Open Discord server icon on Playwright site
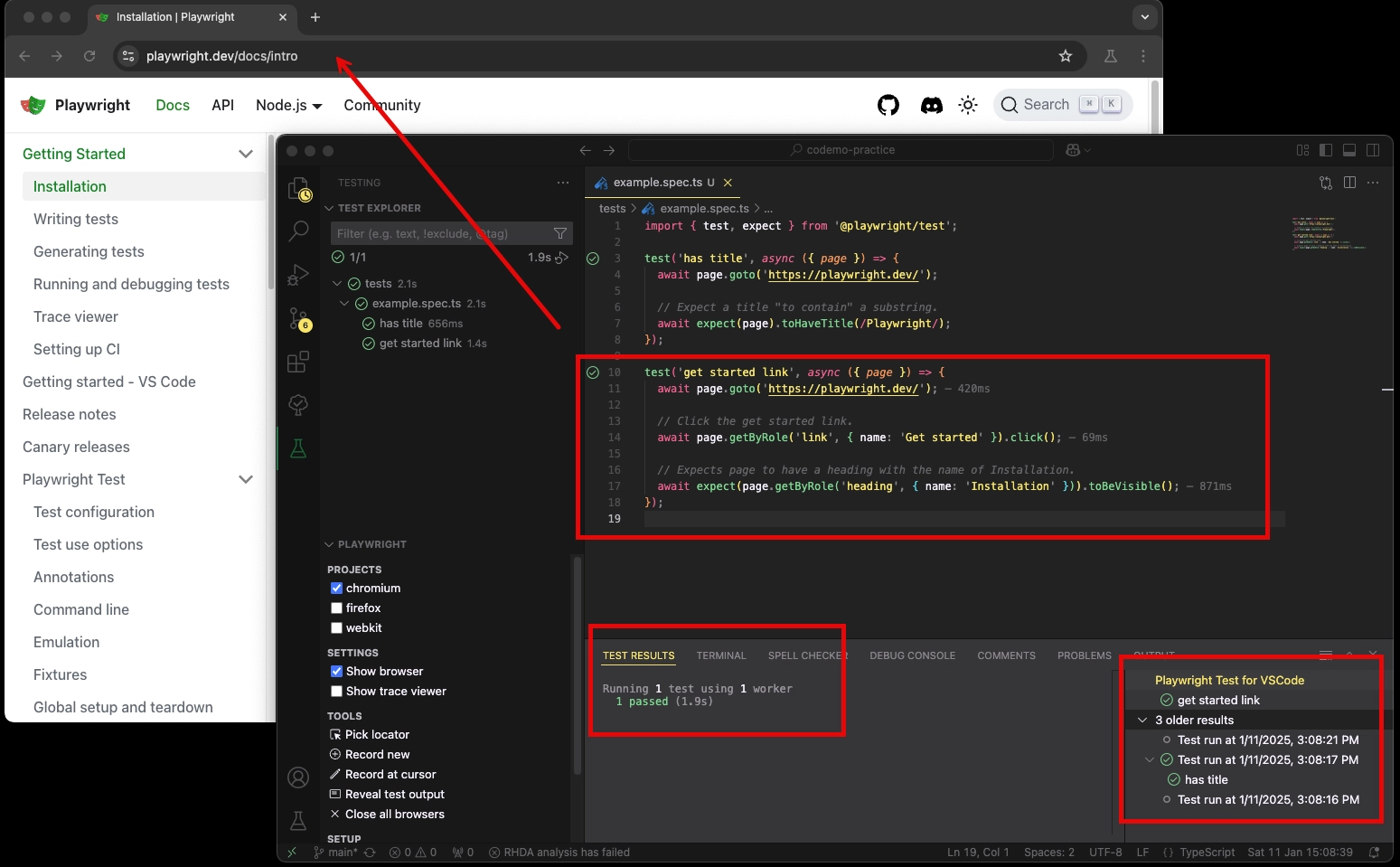Image resolution: width=1400 pixels, height=867 pixels. coord(931,105)
